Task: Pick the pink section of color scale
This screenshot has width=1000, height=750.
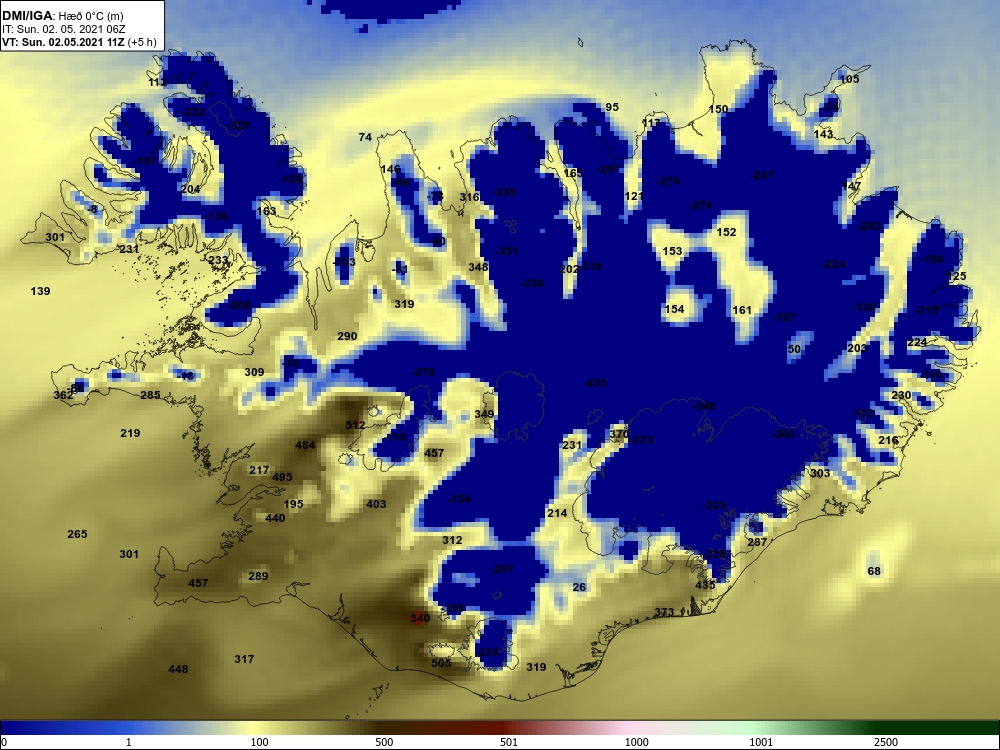Action: pos(628,728)
